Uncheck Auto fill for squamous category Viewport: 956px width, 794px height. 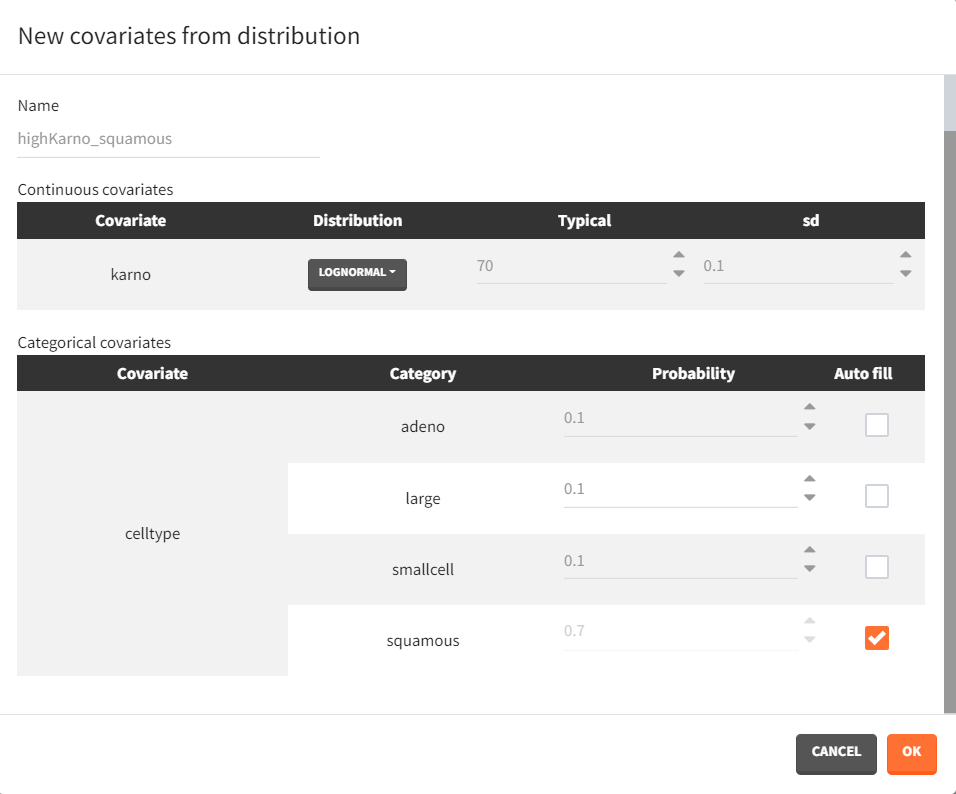(876, 638)
